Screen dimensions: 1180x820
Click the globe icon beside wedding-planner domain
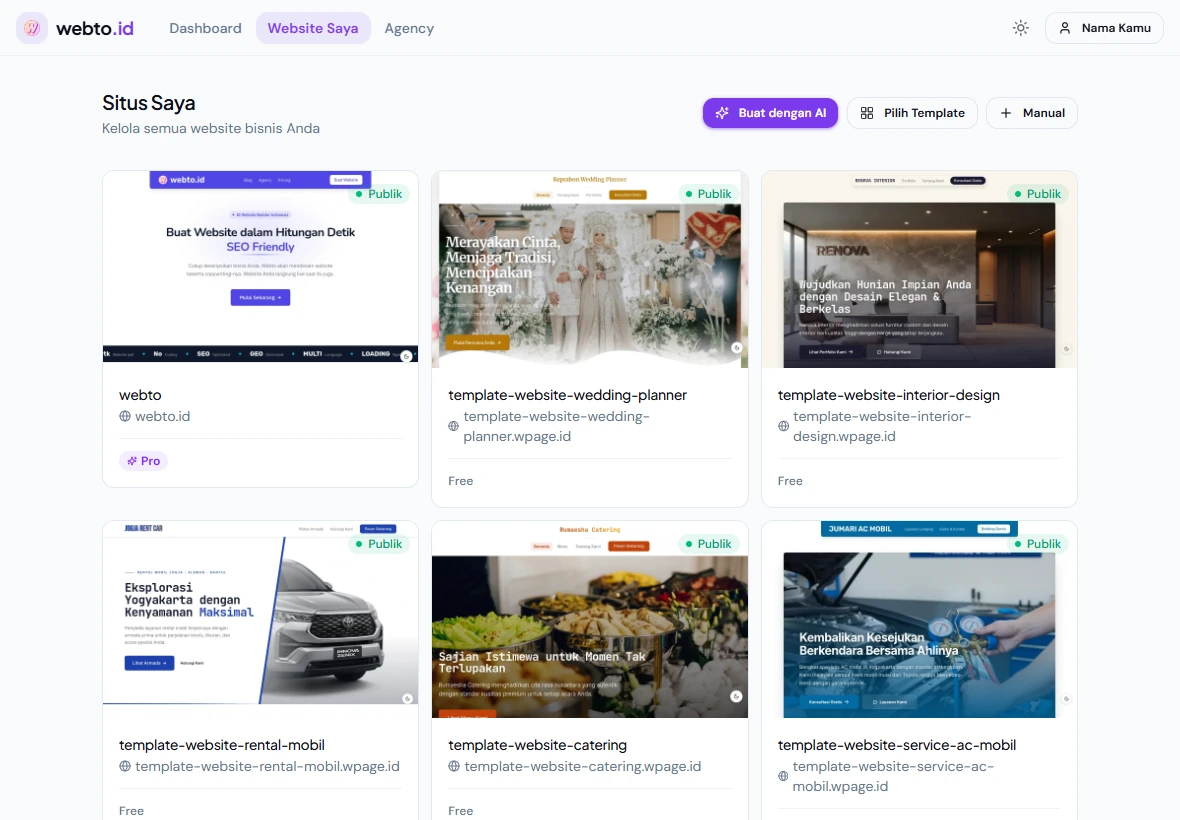(454, 426)
